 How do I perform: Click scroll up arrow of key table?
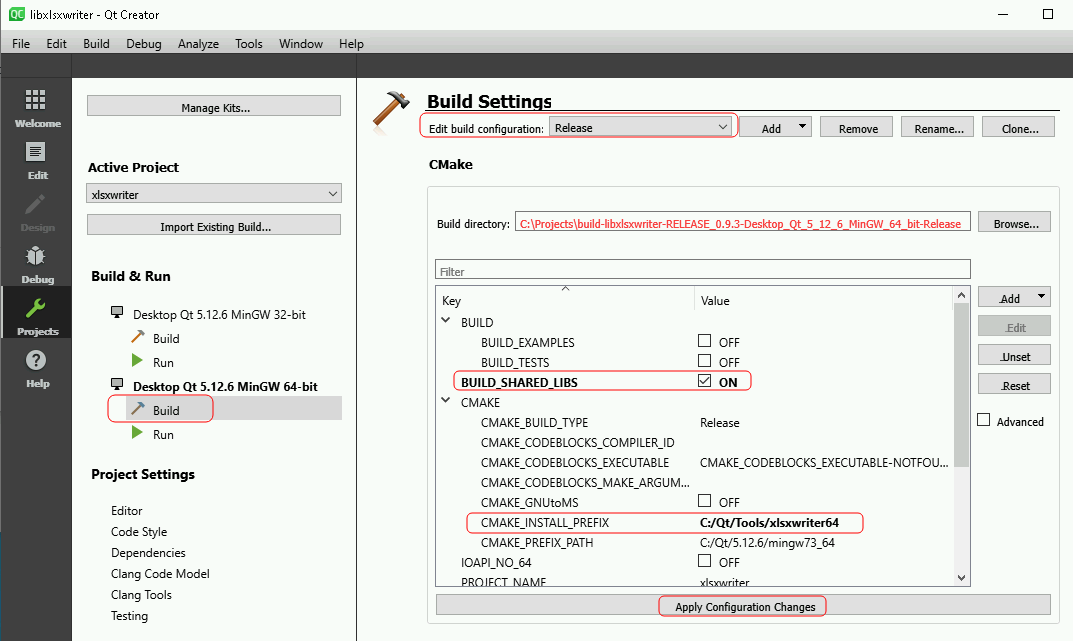pyautogui.click(x=961, y=296)
